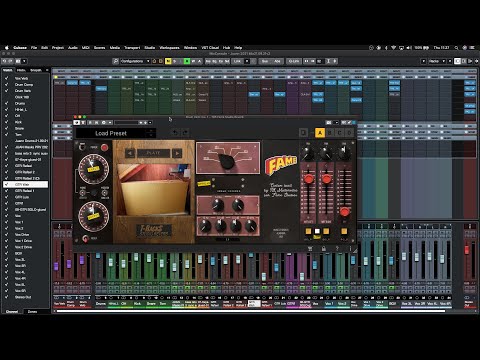Deactivate all Mute states (yellow M)
Screen dimensions: 480x360
coord(168,61)
